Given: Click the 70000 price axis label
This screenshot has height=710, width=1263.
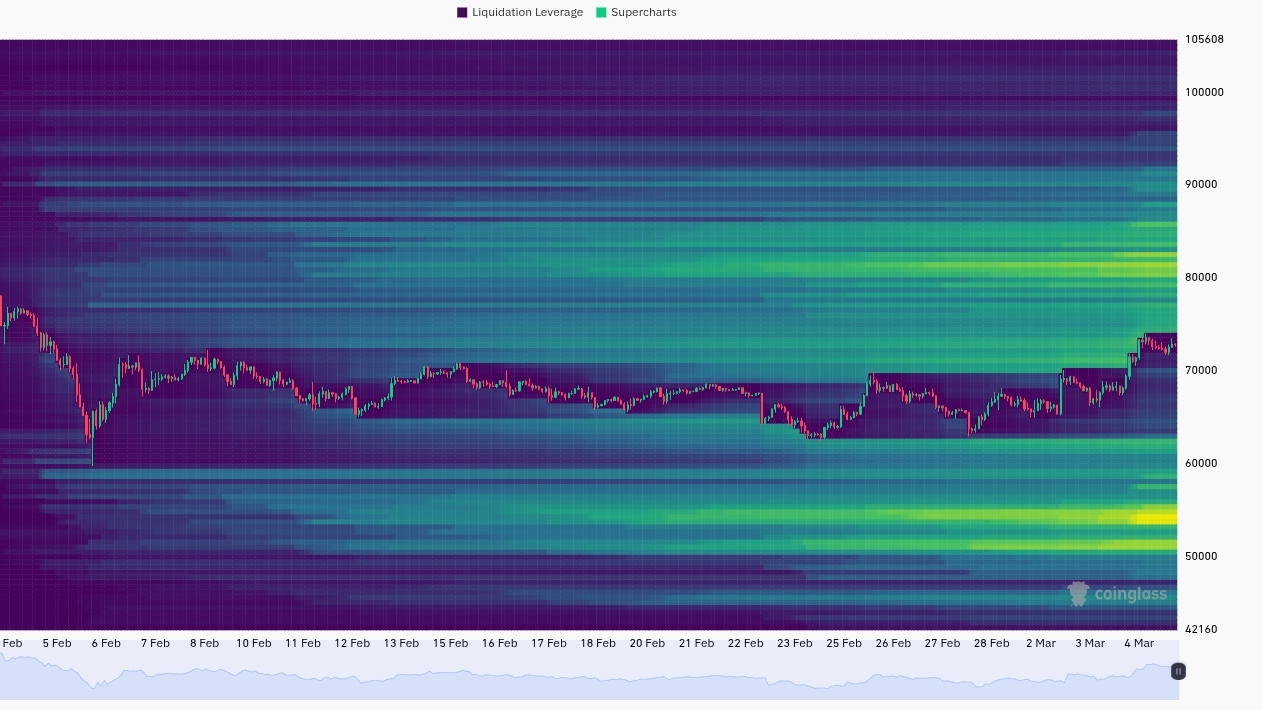Looking at the screenshot, I should 1201,370.
